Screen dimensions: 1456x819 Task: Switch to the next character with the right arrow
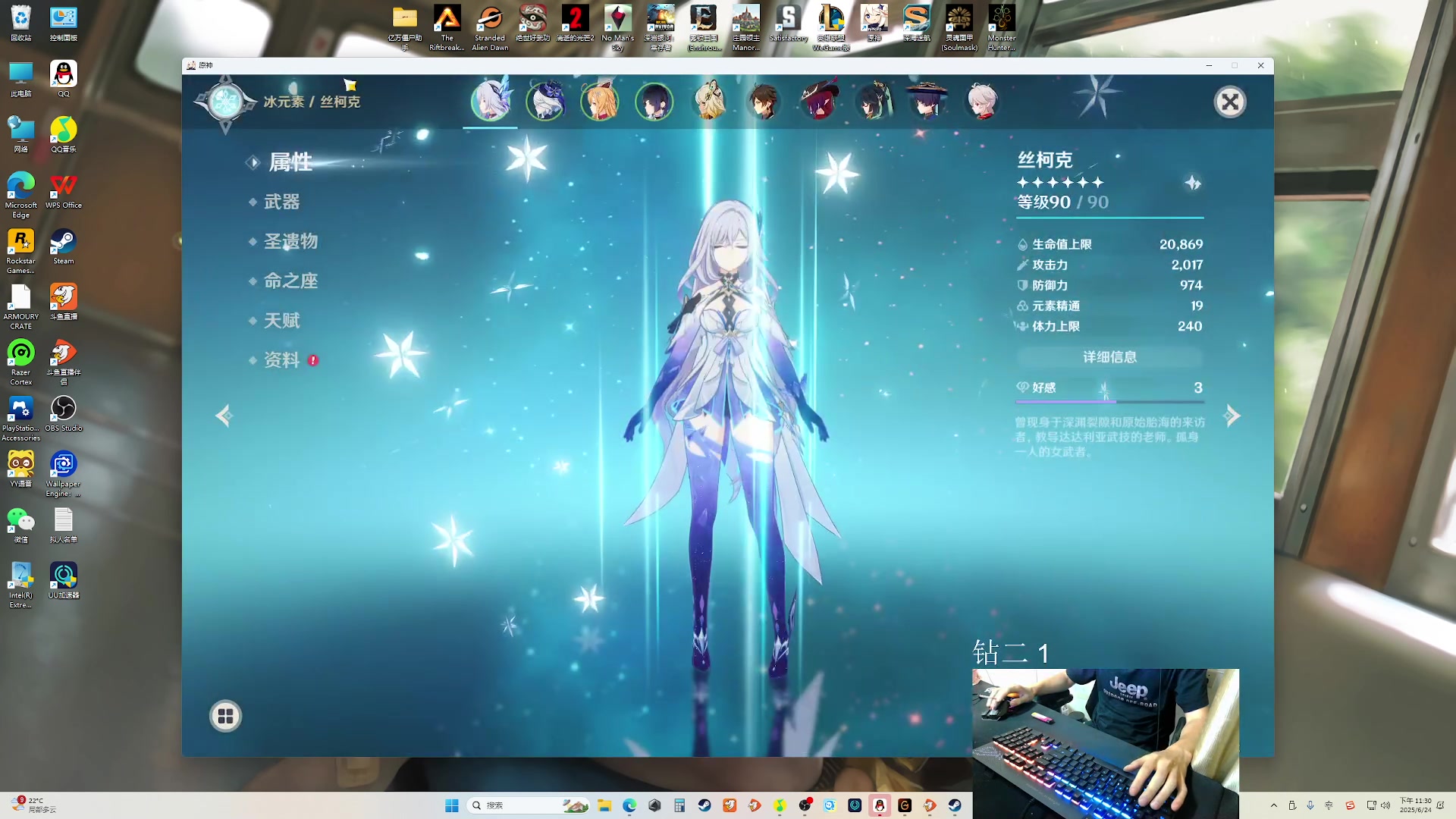click(1232, 416)
